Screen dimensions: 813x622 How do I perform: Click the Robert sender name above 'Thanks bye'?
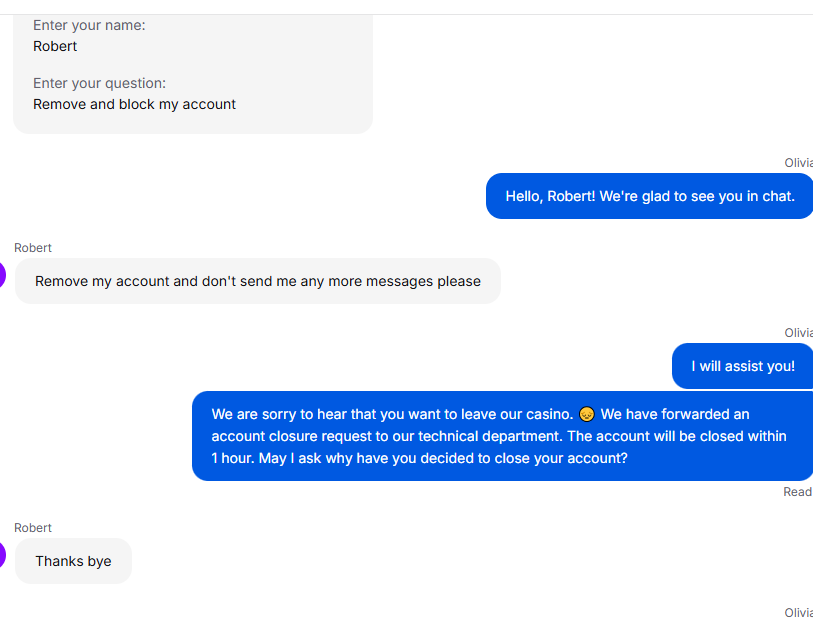pyautogui.click(x=33, y=528)
